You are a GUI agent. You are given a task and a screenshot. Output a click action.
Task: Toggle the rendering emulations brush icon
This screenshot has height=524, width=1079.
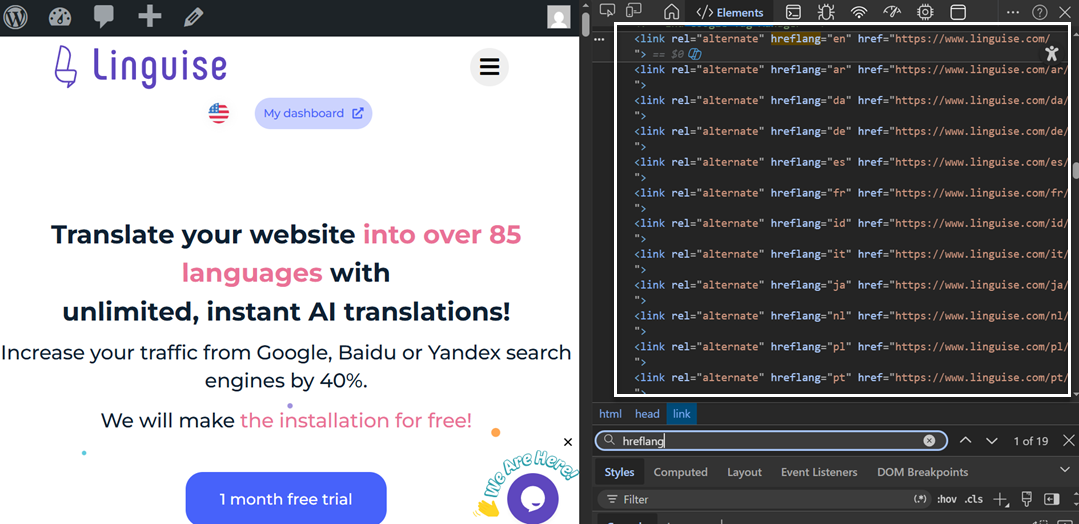pos(1026,499)
